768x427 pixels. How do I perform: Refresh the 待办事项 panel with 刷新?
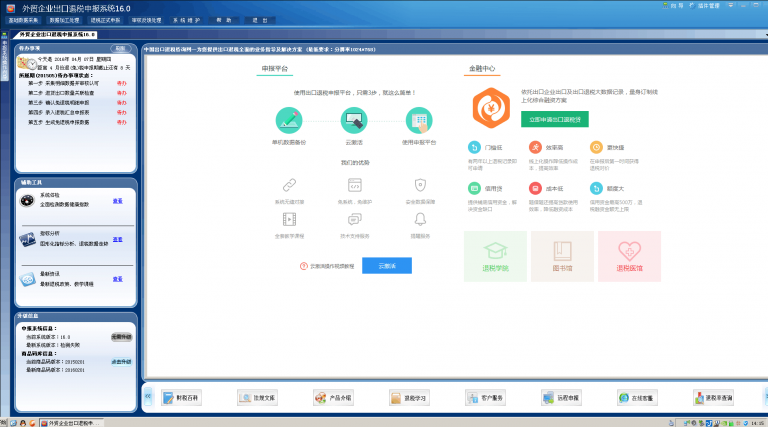click(x=120, y=48)
